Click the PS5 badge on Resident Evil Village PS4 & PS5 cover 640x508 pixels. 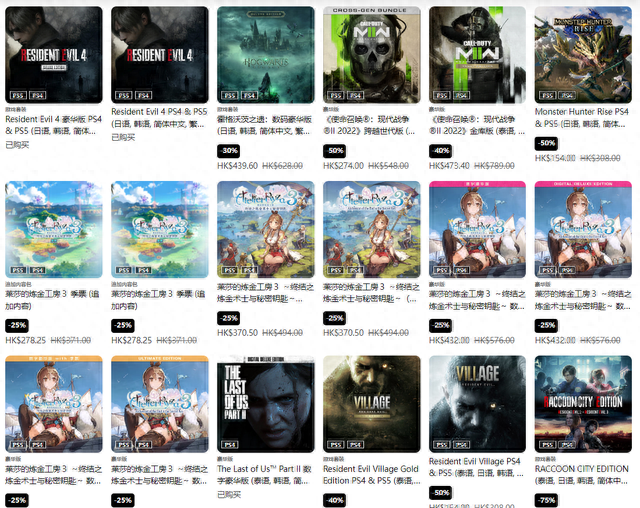pos(442,445)
